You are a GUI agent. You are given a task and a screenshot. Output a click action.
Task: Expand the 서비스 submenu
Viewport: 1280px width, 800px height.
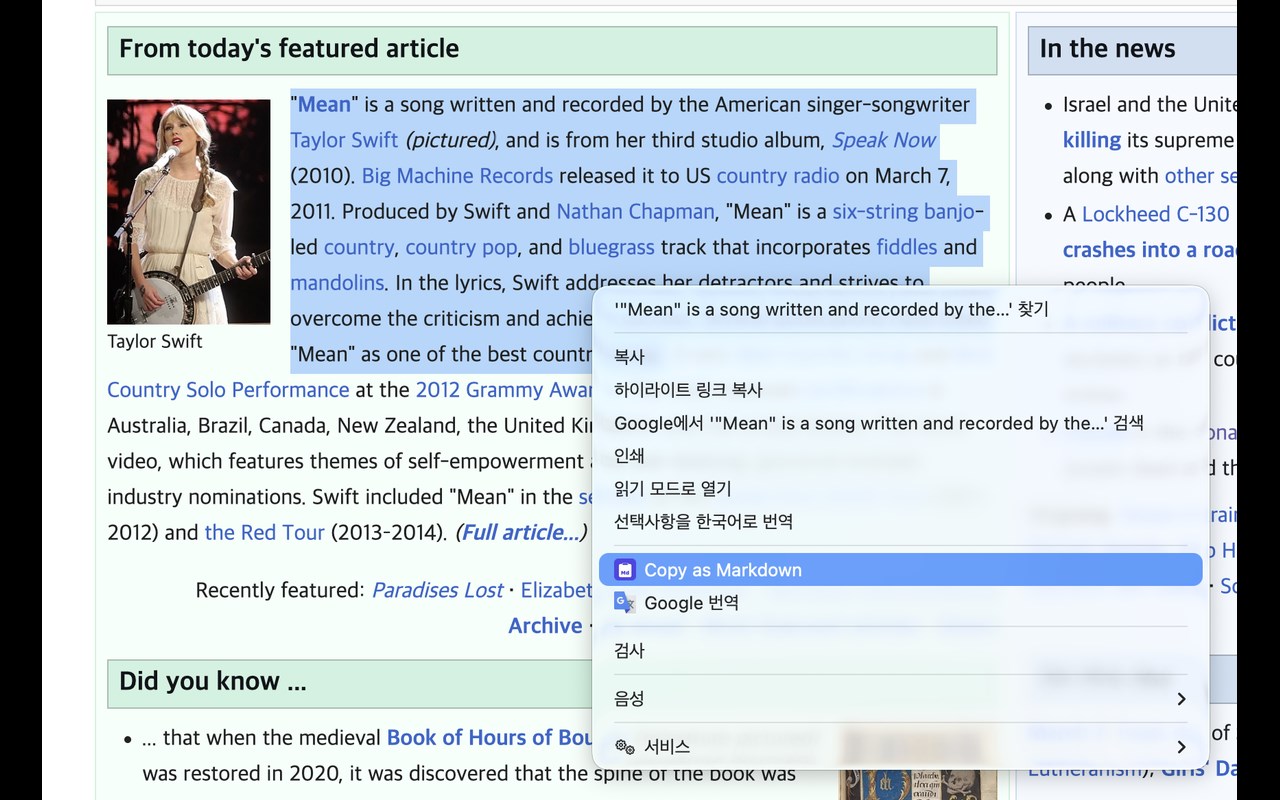(900, 747)
